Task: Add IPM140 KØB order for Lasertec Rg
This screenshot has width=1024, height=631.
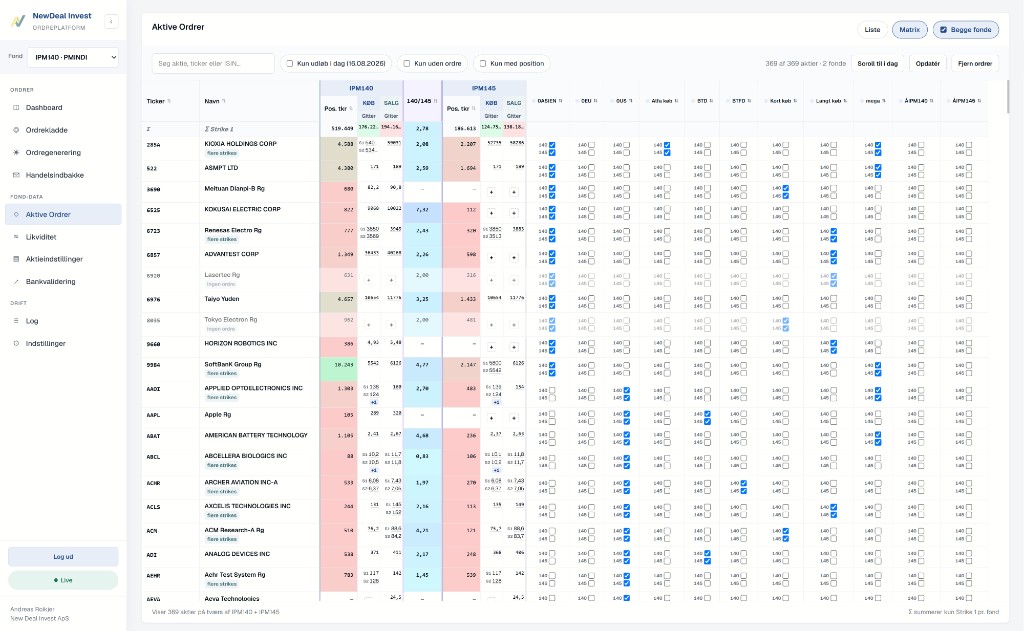Action: [x=368, y=280]
